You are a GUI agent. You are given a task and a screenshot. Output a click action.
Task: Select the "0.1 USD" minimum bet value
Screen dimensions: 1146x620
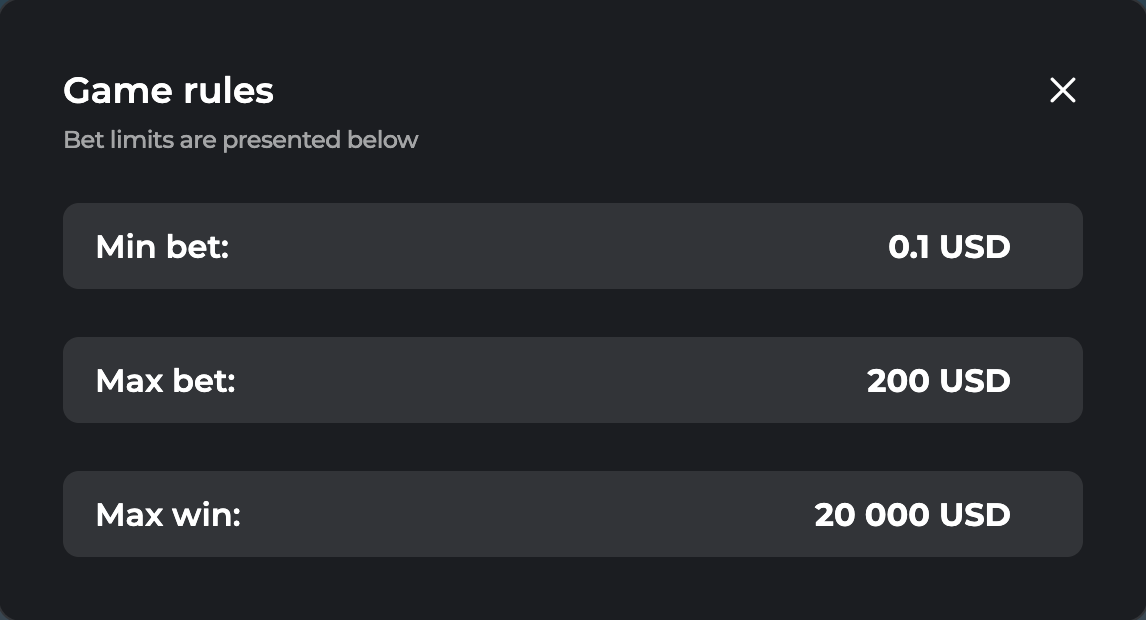[949, 246]
